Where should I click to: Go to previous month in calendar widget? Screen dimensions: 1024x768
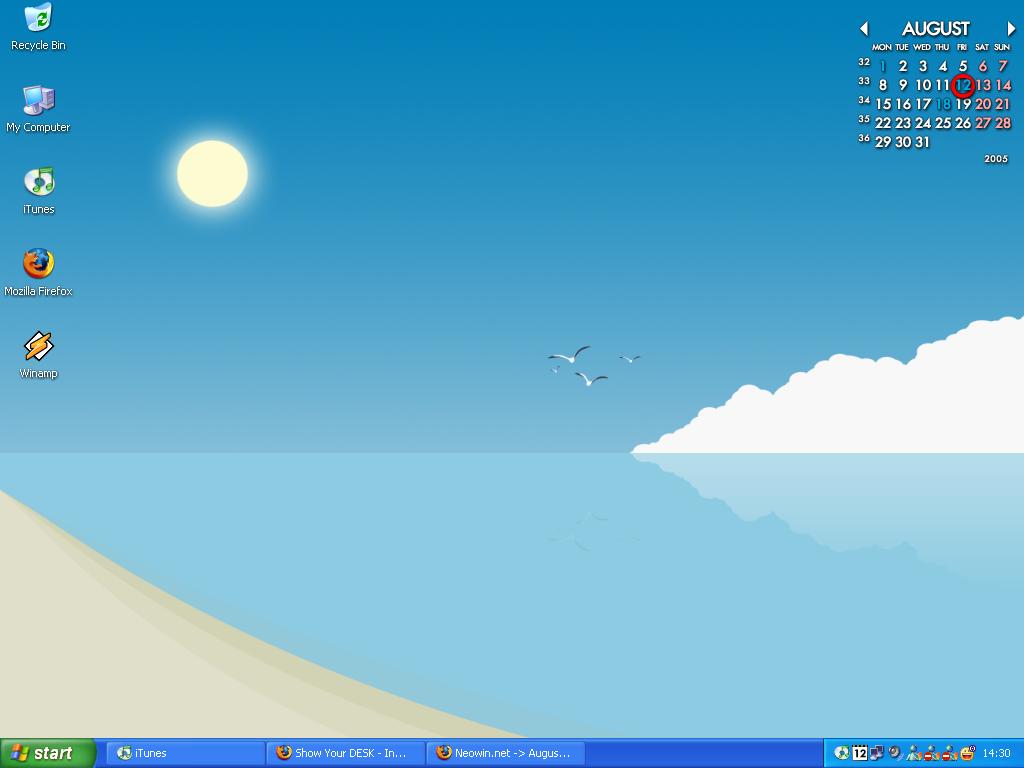click(864, 28)
